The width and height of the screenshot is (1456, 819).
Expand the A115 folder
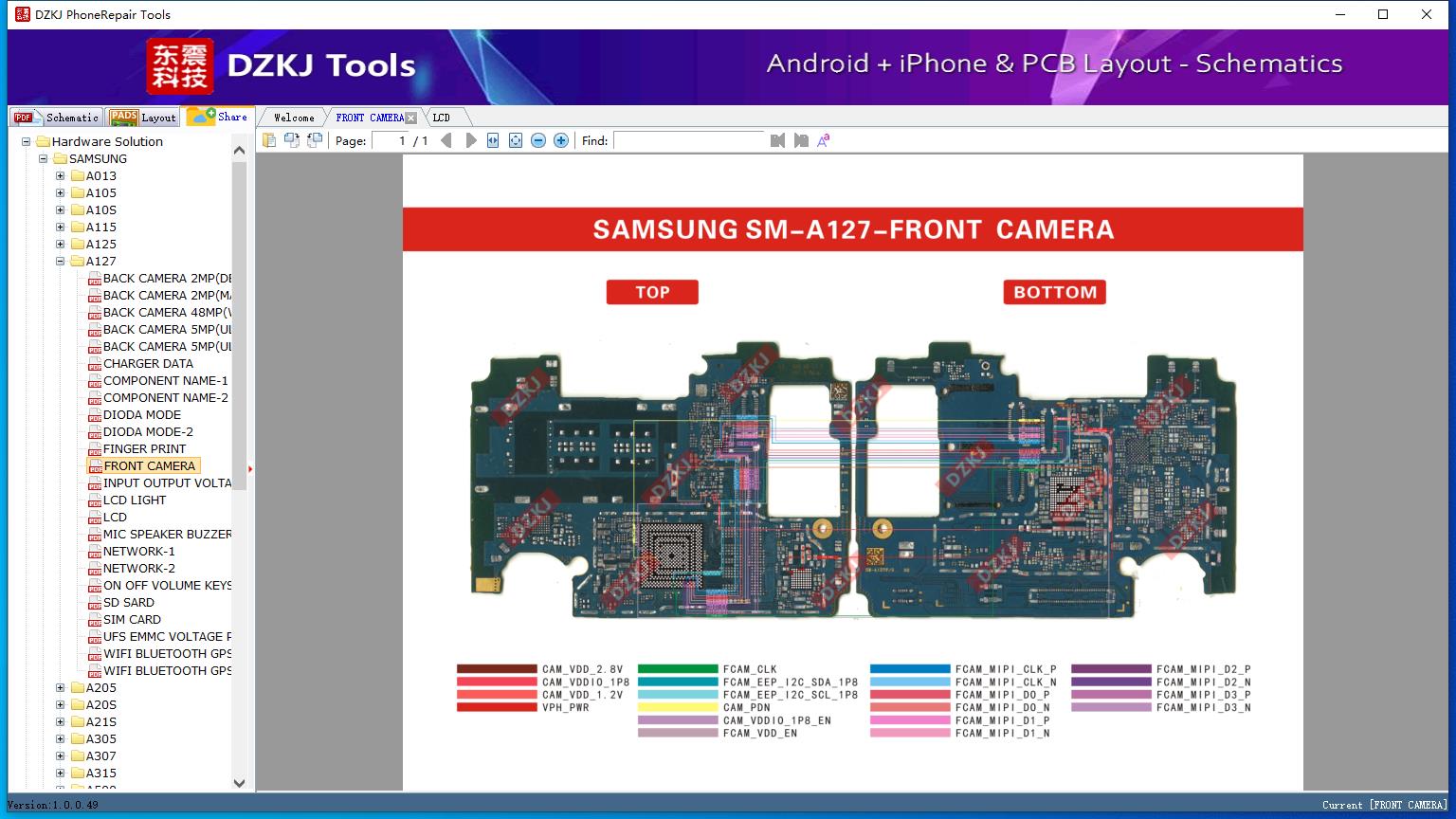tap(61, 227)
